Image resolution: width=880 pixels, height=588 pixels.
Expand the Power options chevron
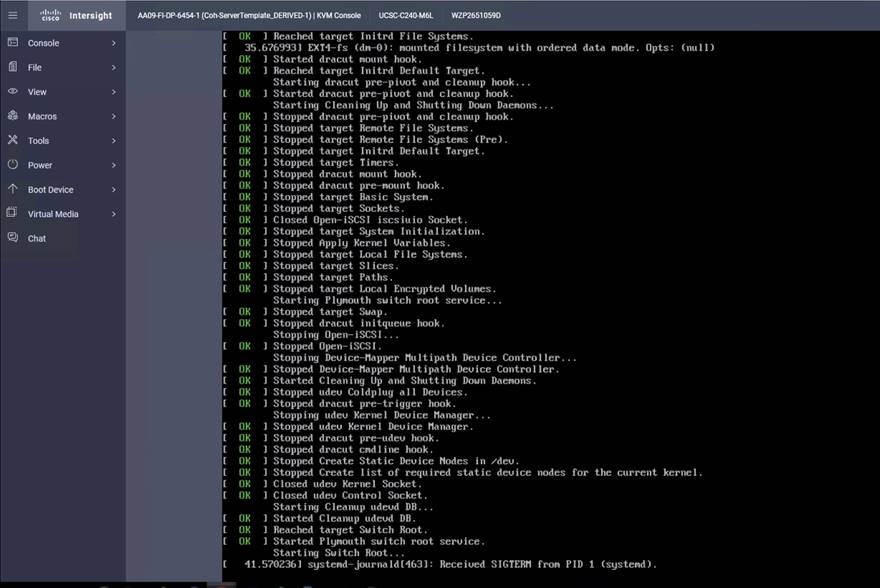pyautogui.click(x=114, y=165)
